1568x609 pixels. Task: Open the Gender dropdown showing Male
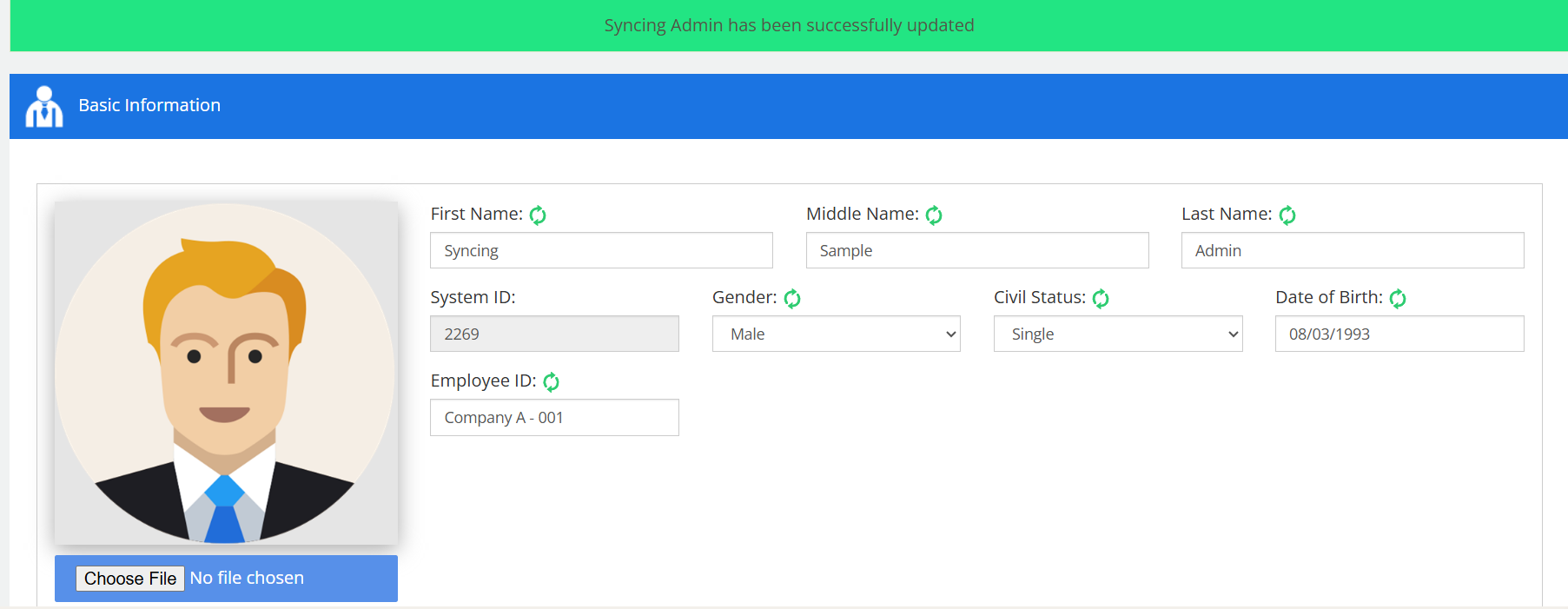pos(836,334)
